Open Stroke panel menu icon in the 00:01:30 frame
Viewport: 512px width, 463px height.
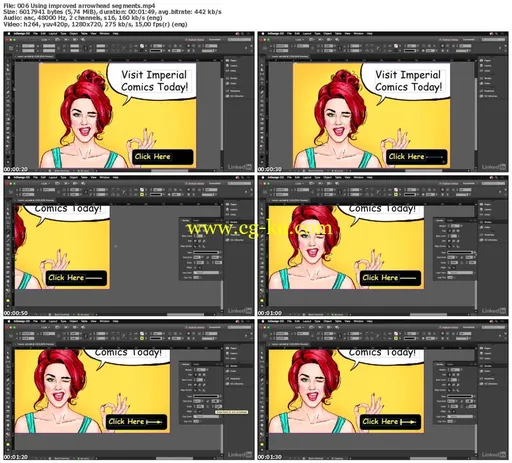click(x=475, y=364)
